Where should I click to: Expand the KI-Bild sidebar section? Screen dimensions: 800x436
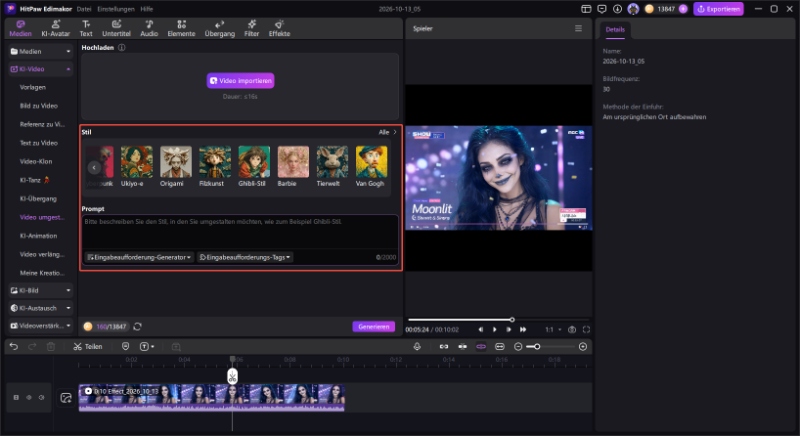click(x=41, y=291)
